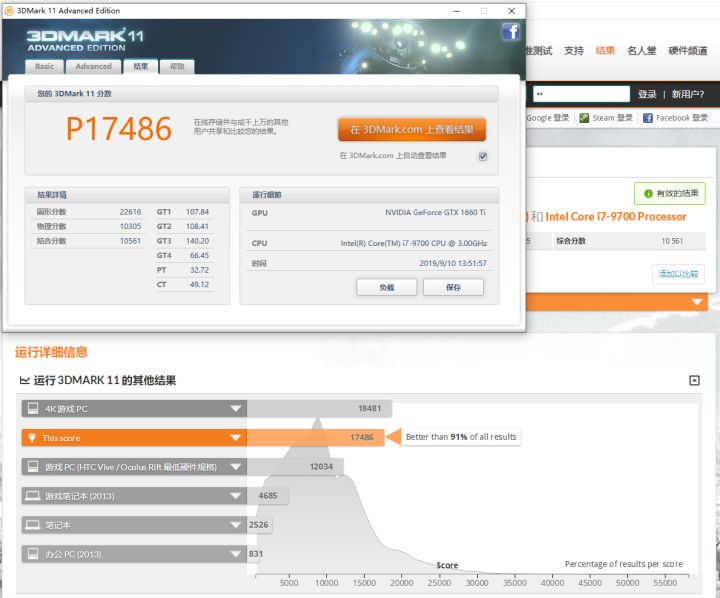The width and height of the screenshot is (720, 598).
Task: Switch to the Advanced tab
Action: coord(93,67)
